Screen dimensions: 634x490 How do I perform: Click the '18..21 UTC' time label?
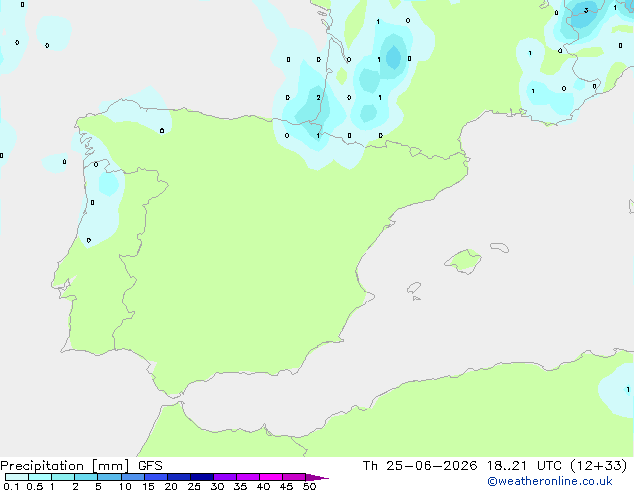coord(524,466)
